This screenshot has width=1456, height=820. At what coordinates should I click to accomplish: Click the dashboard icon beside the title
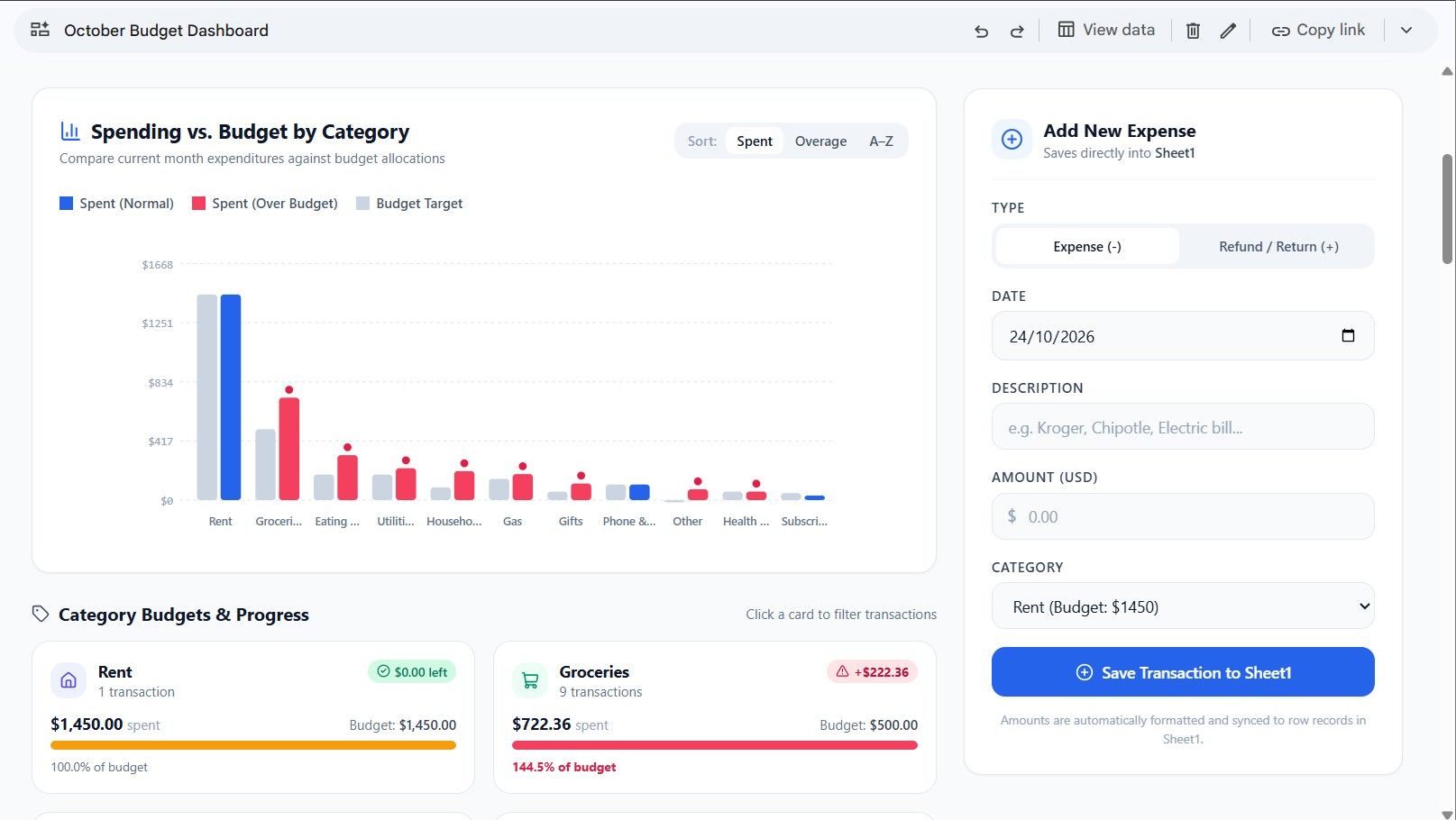click(x=40, y=30)
